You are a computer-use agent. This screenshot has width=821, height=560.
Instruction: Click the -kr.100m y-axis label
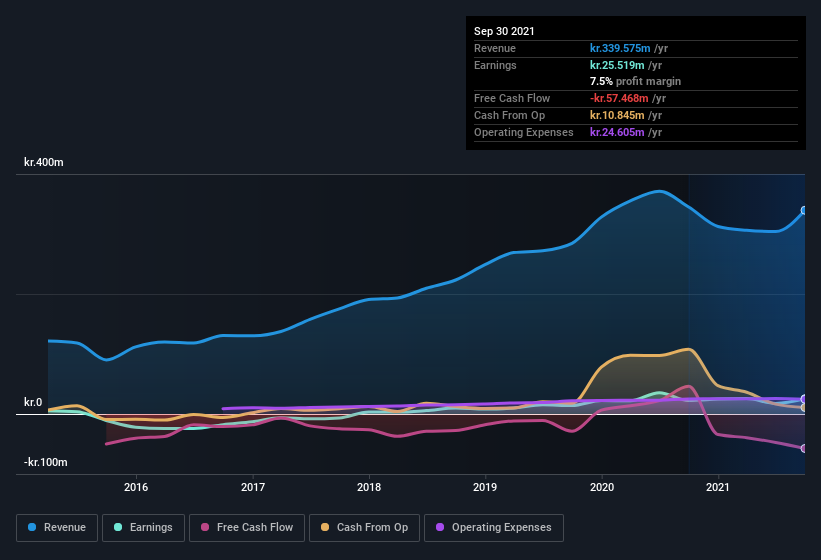click(46, 462)
